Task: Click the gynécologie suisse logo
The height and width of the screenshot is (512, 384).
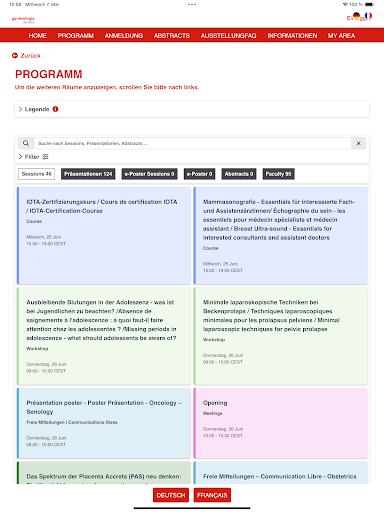Action: click(x=23, y=20)
